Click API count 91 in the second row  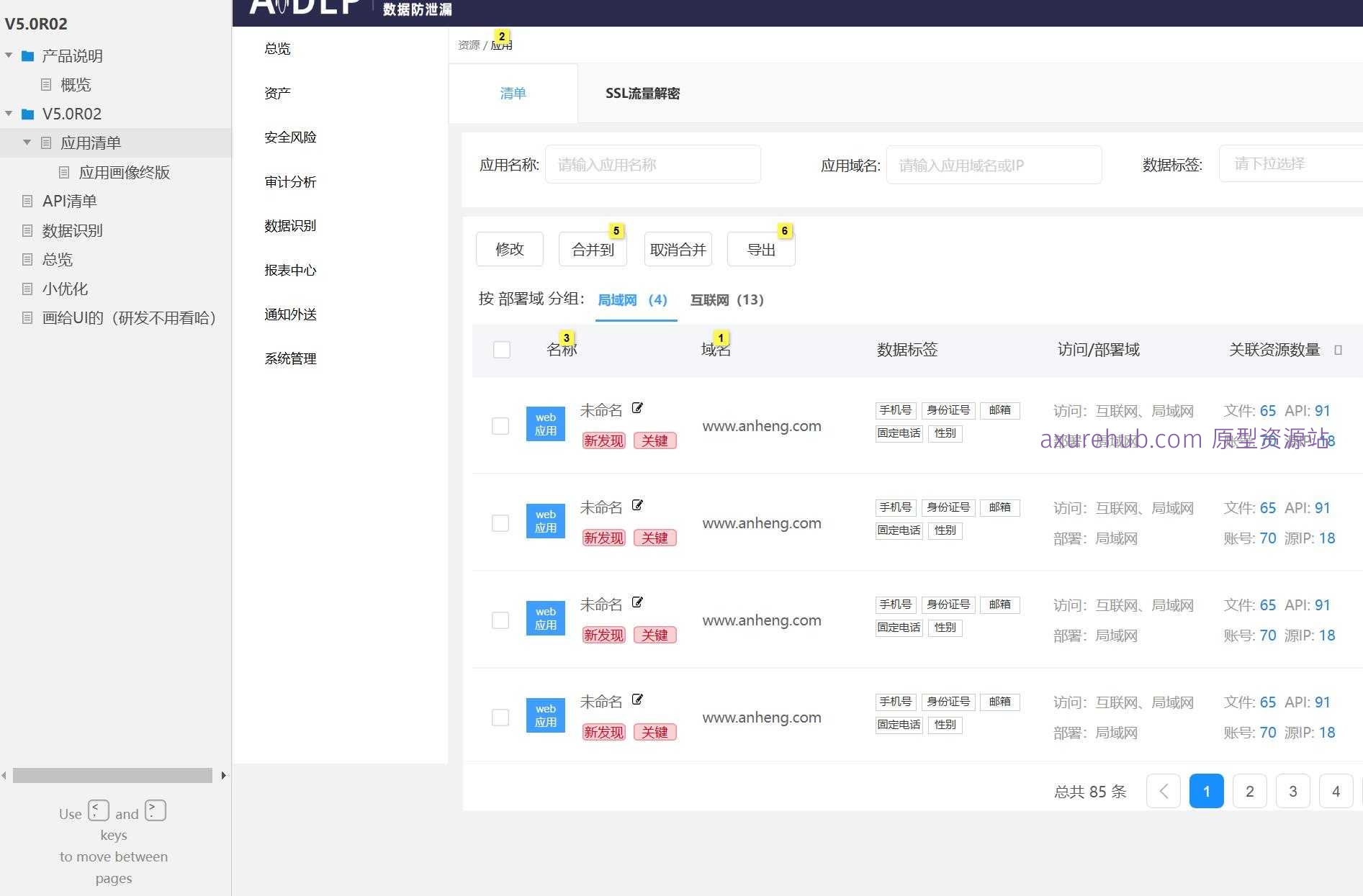click(x=1323, y=508)
